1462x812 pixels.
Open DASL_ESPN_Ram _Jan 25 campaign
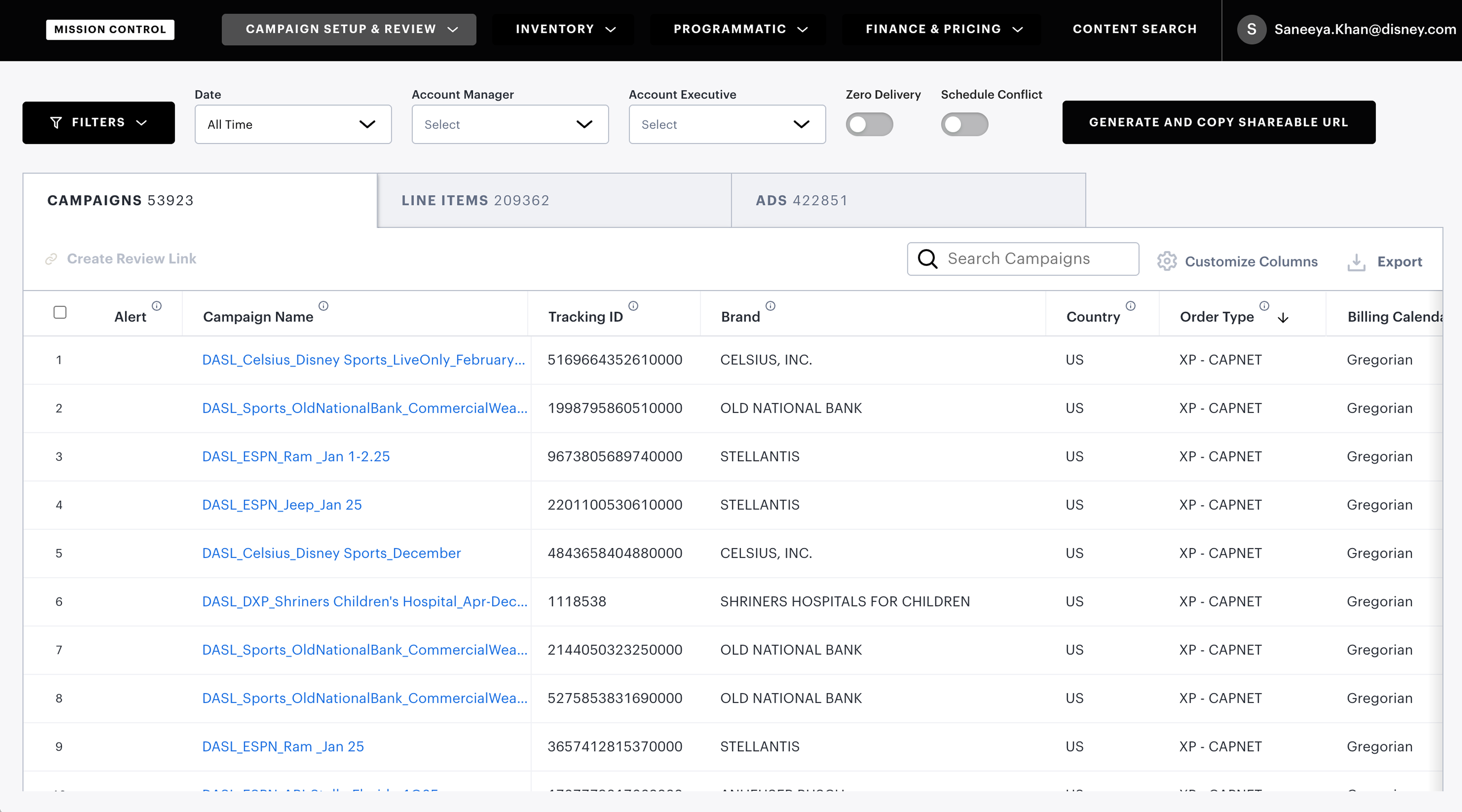coord(283,747)
